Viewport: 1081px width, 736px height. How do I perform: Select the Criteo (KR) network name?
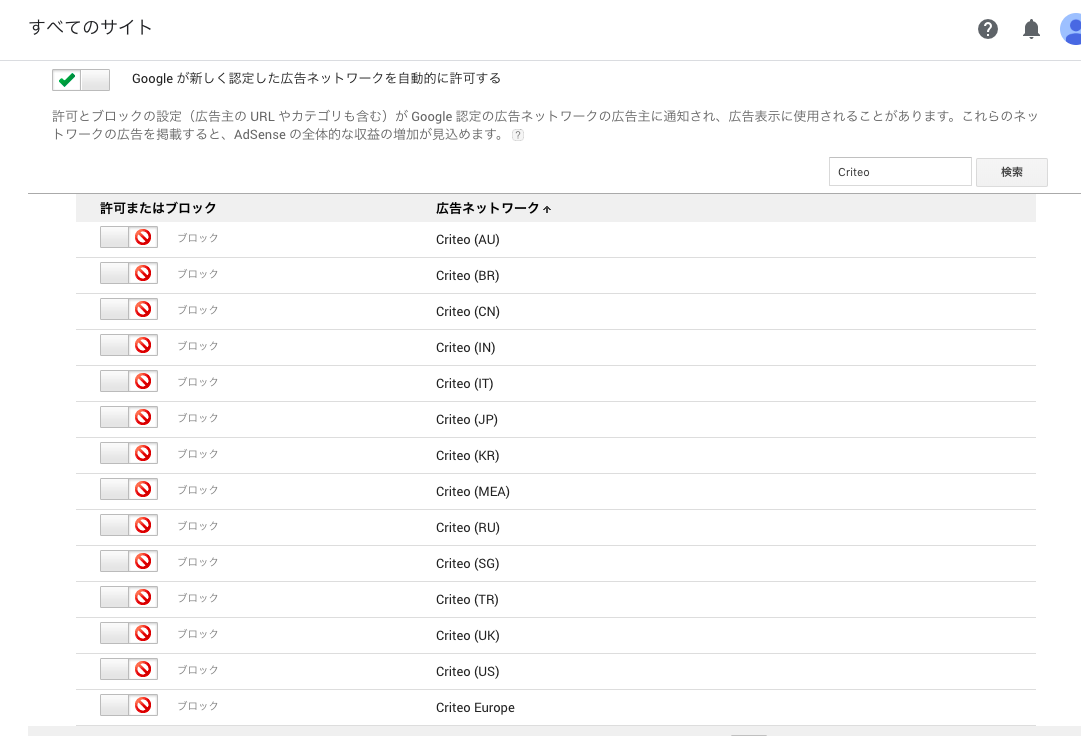tap(467, 456)
